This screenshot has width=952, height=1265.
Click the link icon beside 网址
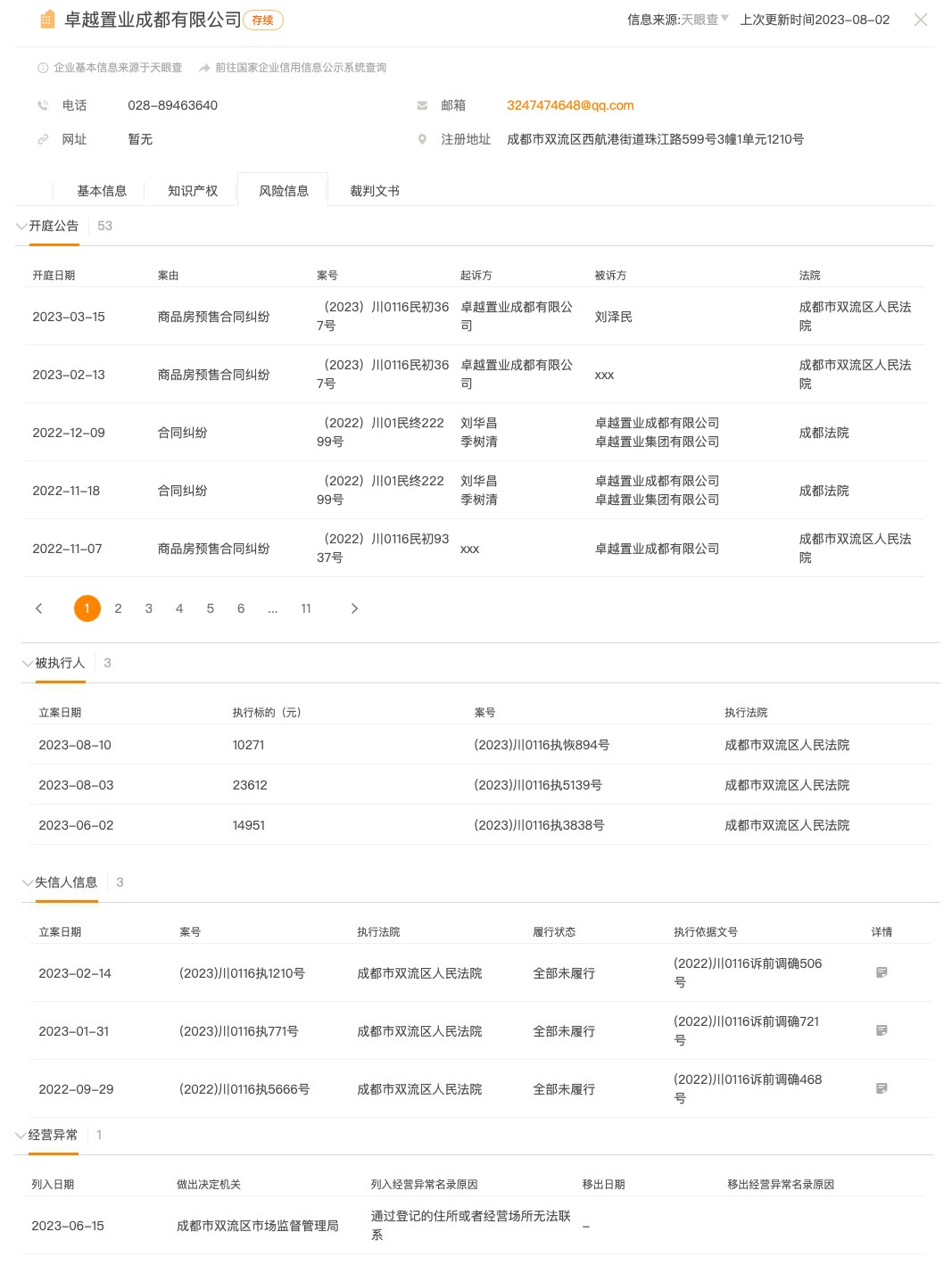[43, 139]
